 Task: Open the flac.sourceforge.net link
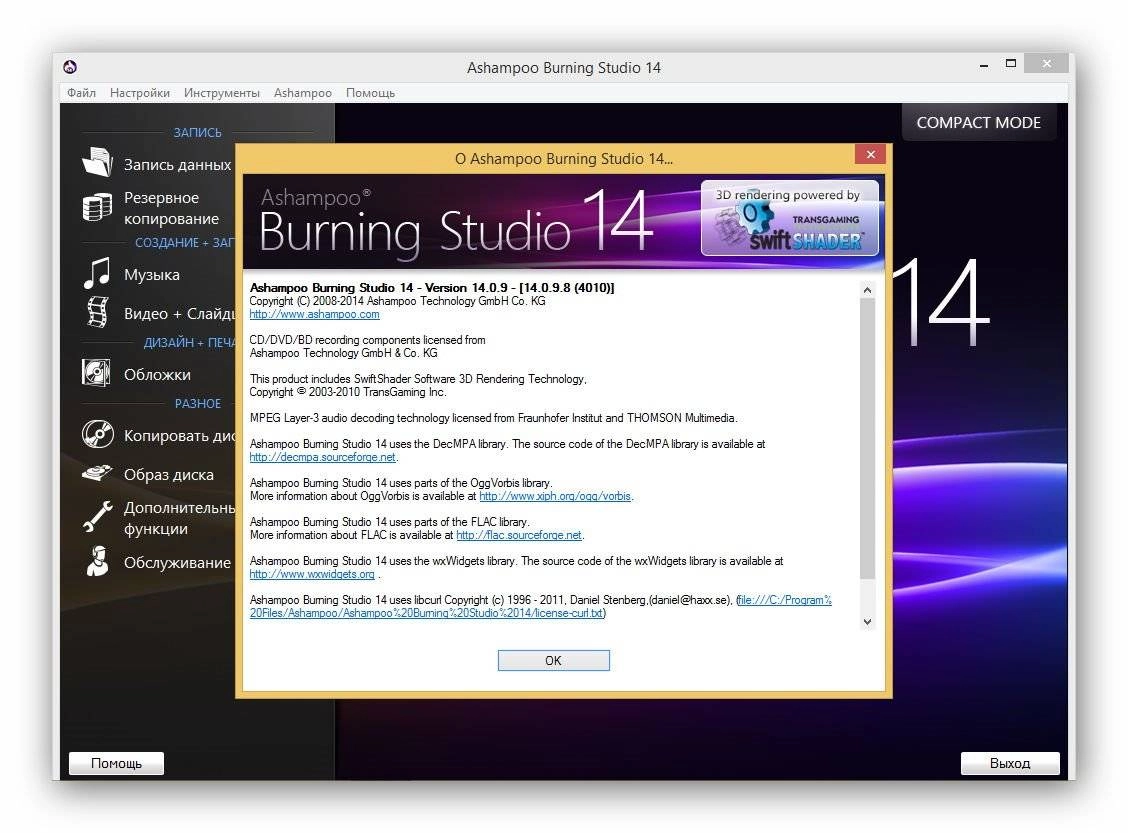[x=519, y=535]
